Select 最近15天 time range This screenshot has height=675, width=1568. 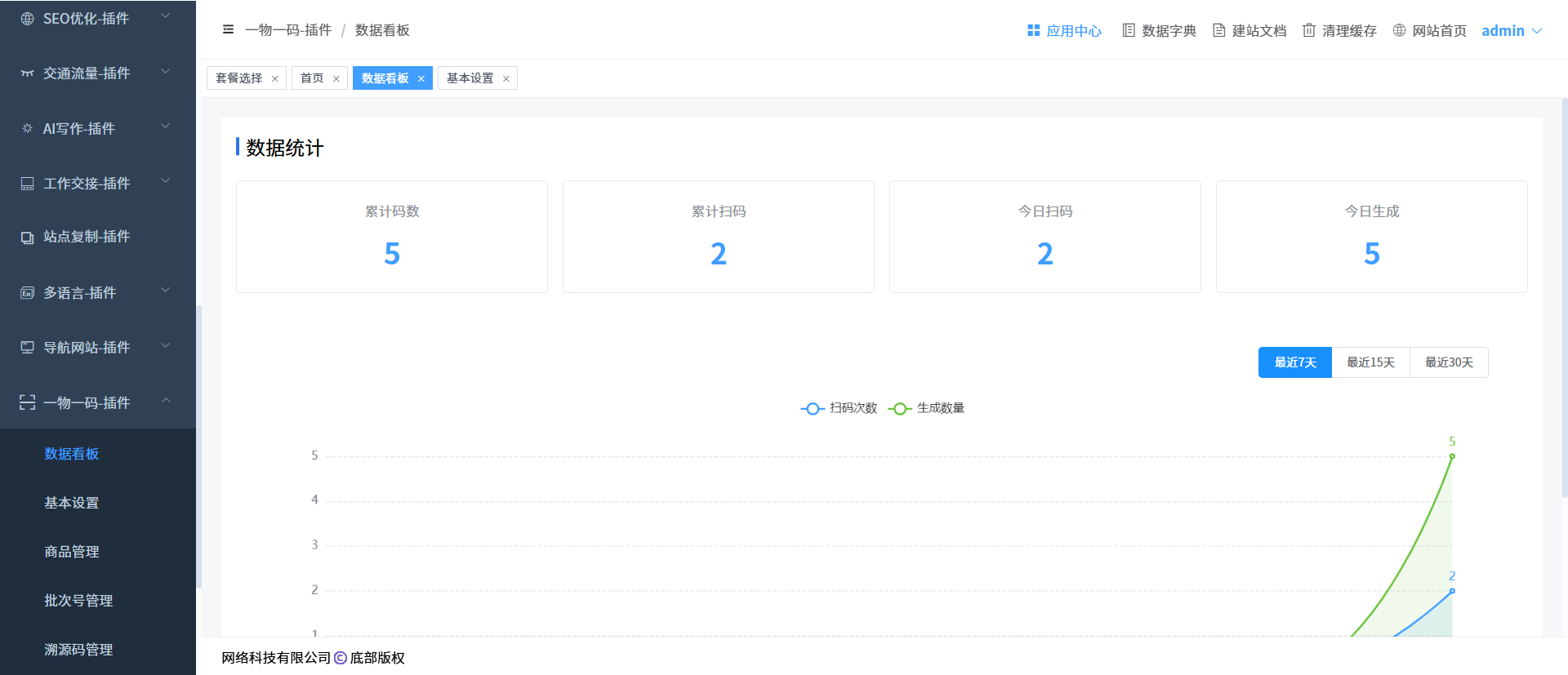[1370, 362]
